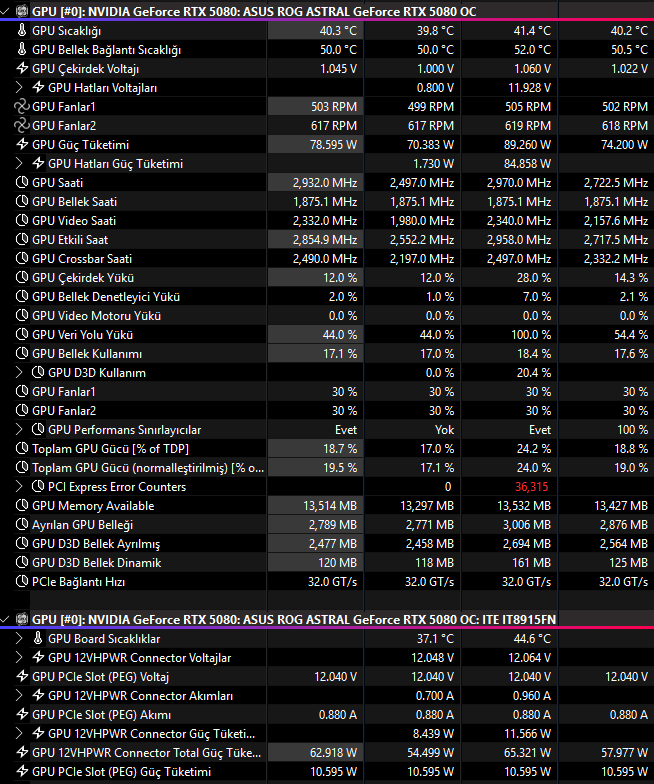Click the 11.928 V rail voltage maximum value
654x784 pixels.
(530, 88)
